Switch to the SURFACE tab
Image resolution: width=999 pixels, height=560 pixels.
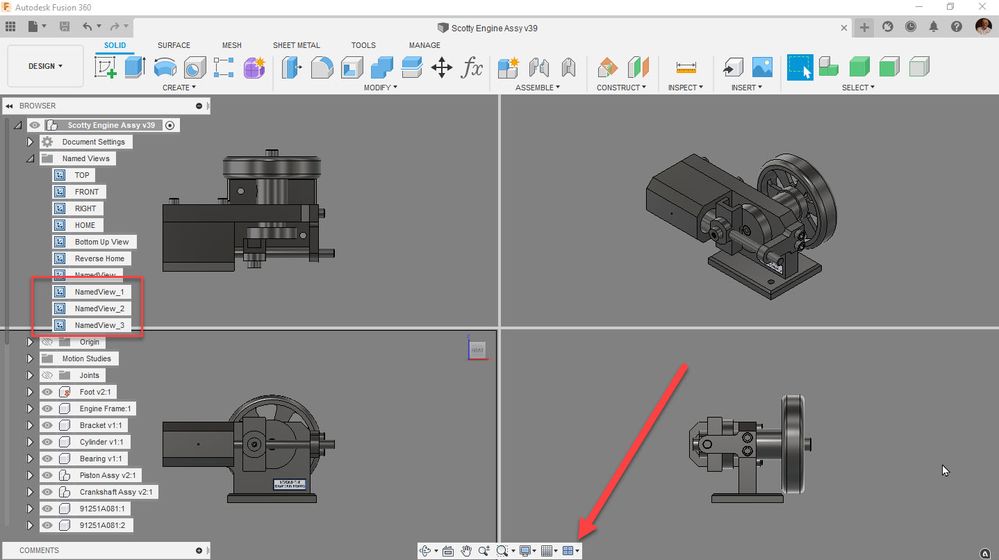tap(173, 45)
